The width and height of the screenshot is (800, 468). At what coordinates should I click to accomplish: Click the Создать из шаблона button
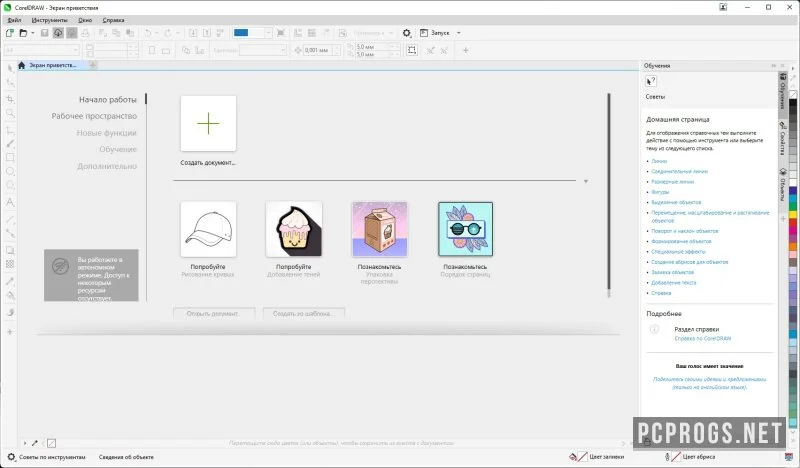304,313
